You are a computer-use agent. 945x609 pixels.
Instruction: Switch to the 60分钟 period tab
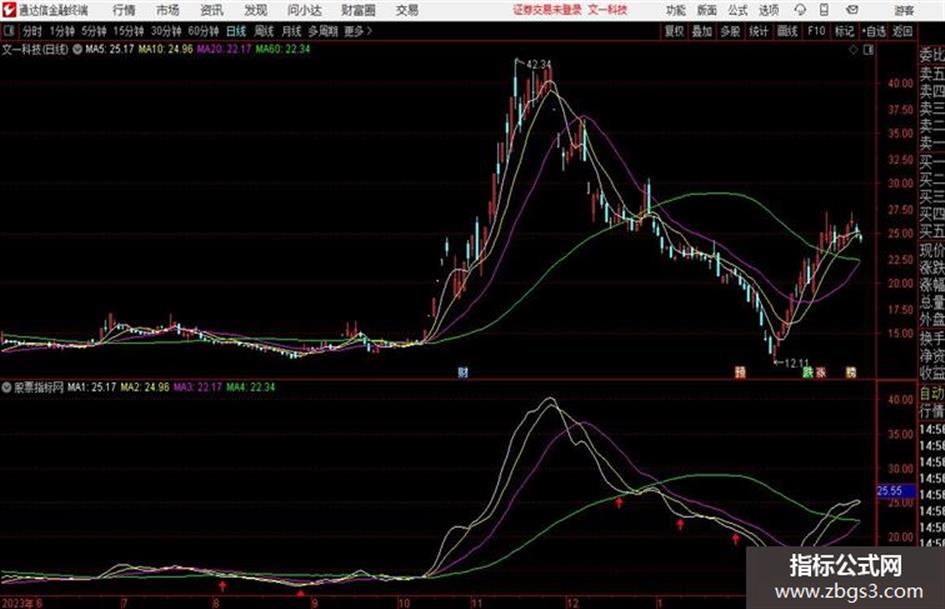204,31
